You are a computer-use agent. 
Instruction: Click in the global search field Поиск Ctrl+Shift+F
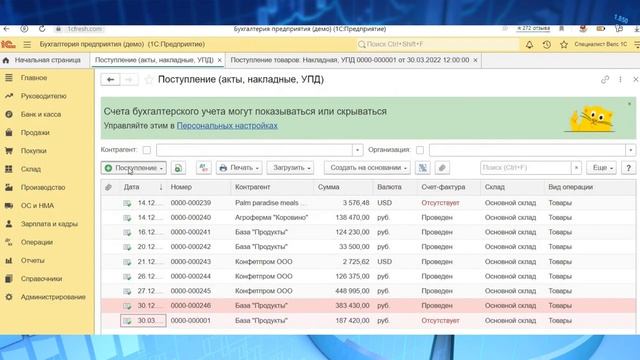(x=437, y=44)
